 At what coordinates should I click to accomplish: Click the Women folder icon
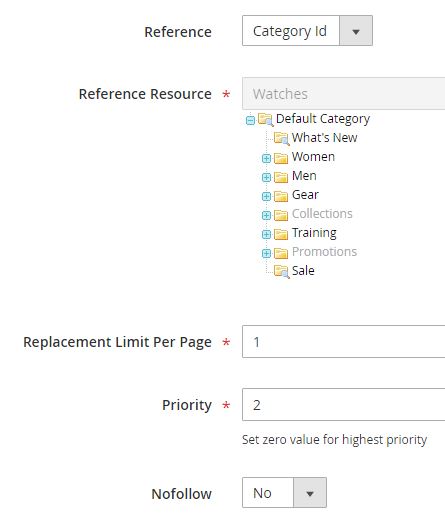click(x=281, y=158)
